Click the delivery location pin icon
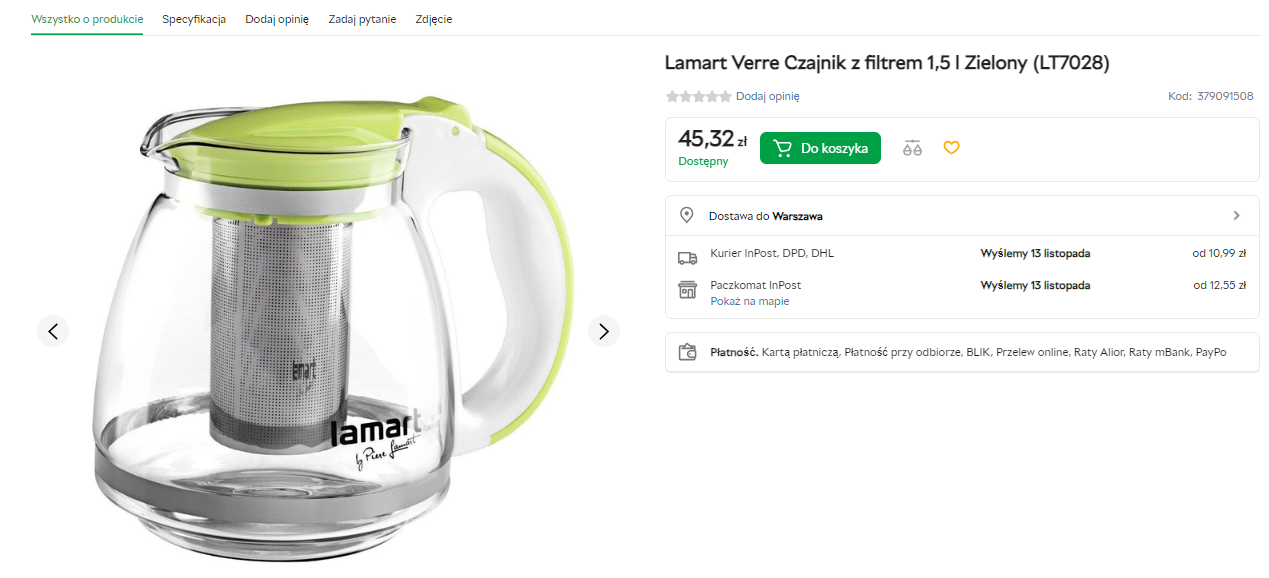The height and width of the screenshot is (578, 1269). click(687, 216)
